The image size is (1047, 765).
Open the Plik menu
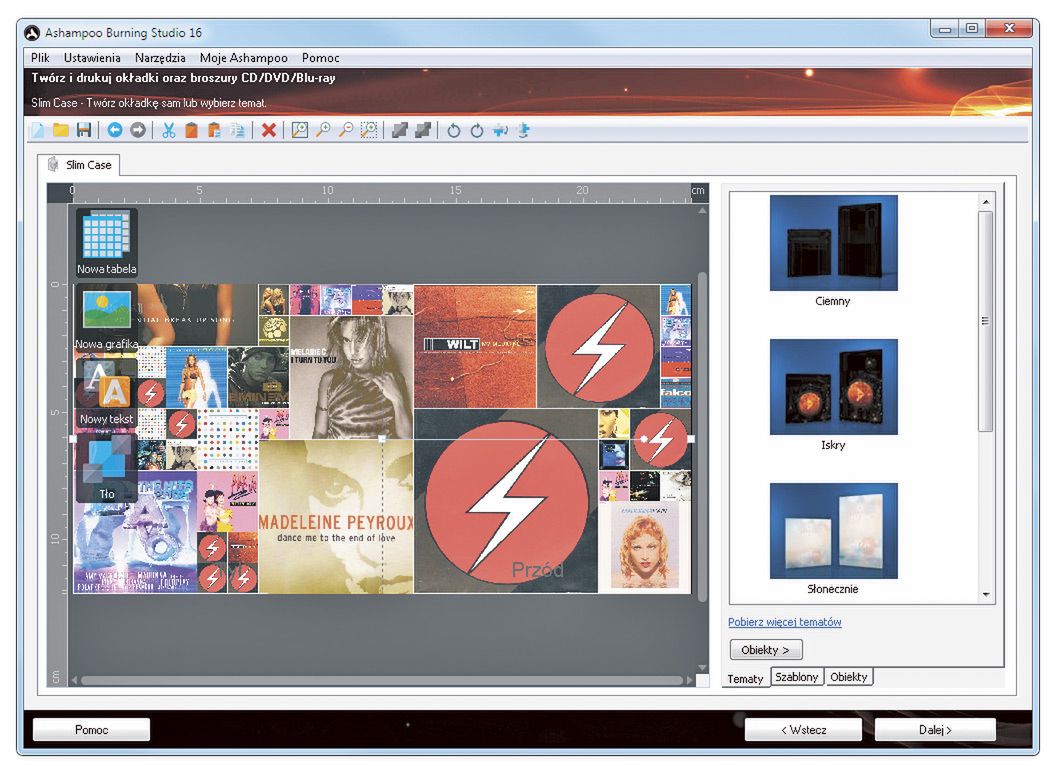pyautogui.click(x=40, y=58)
